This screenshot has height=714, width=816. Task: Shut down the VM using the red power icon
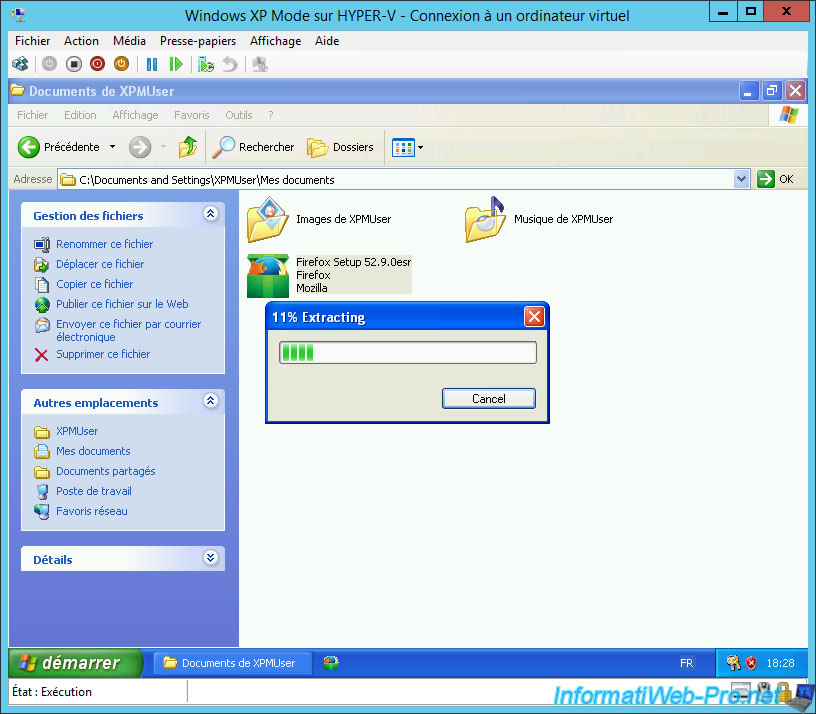pos(97,64)
